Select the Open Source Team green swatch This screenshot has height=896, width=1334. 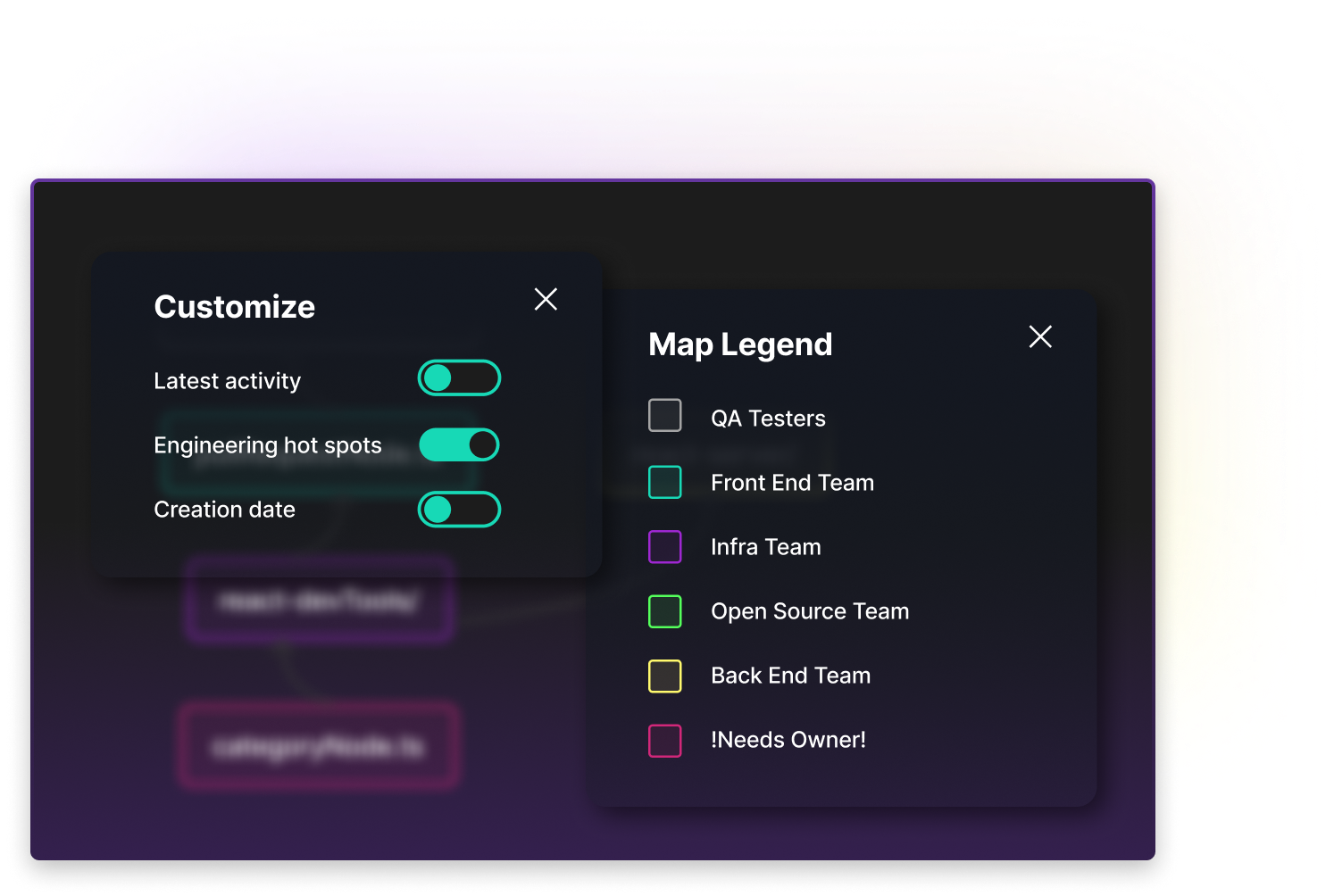(664, 611)
